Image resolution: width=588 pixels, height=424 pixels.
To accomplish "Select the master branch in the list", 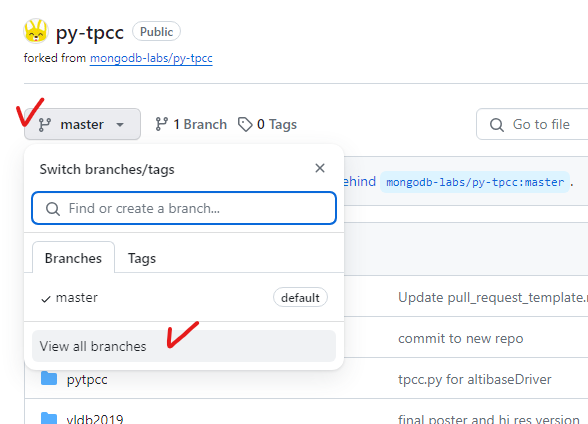I will click(x=184, y=298).
